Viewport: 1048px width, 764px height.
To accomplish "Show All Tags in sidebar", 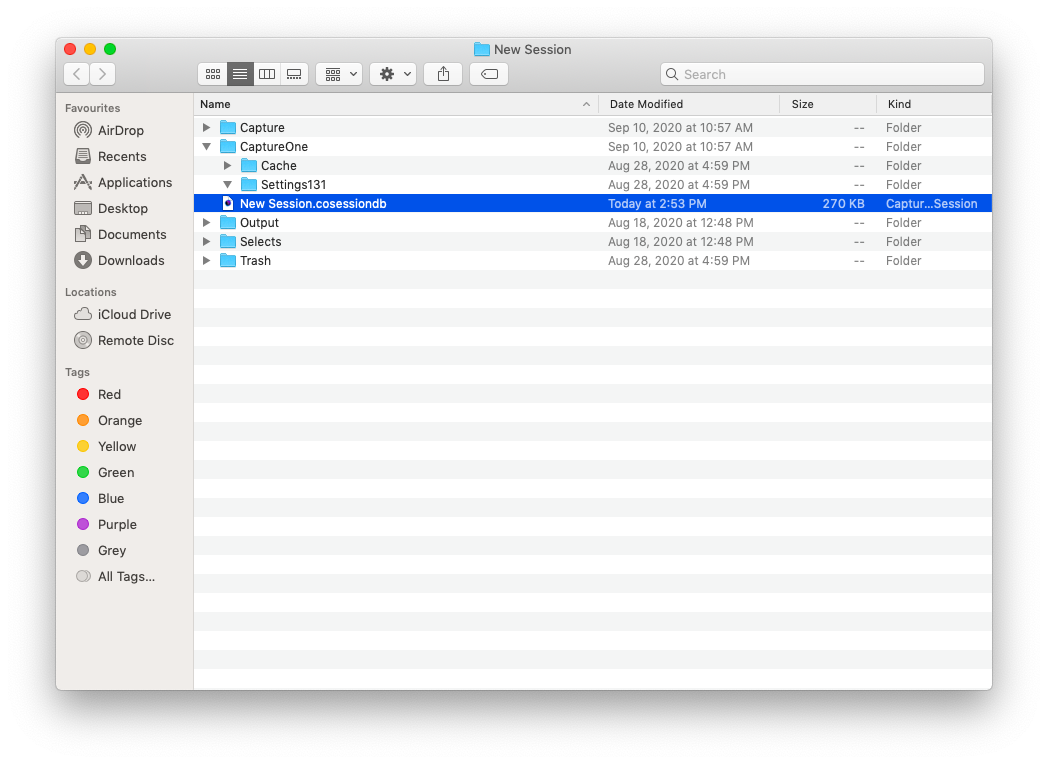I will (116, 577).
